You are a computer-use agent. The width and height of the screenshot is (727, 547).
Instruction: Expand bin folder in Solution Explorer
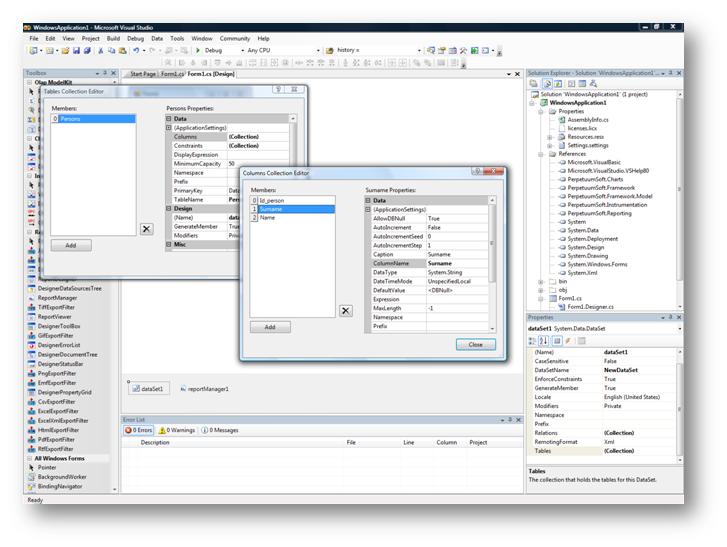click(541, 281)
